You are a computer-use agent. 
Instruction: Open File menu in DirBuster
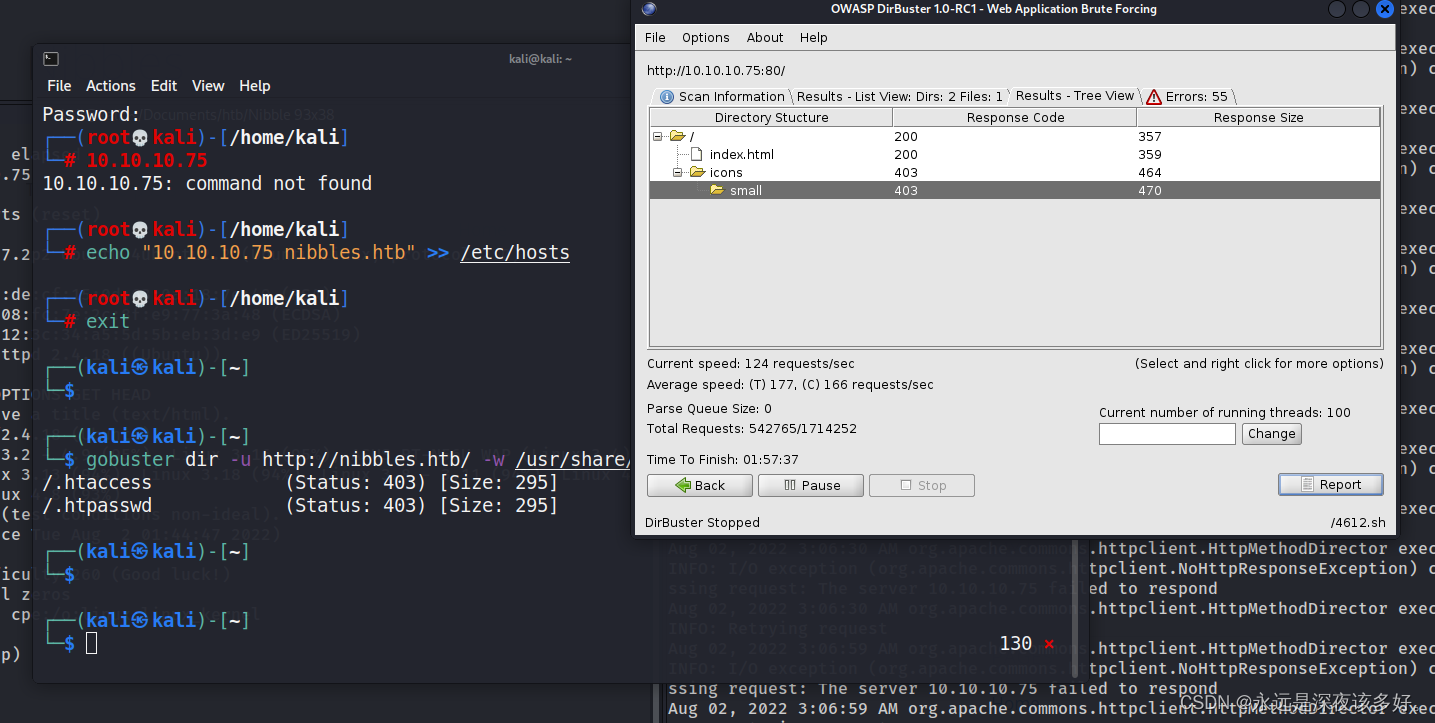click(x=655, y=37)
